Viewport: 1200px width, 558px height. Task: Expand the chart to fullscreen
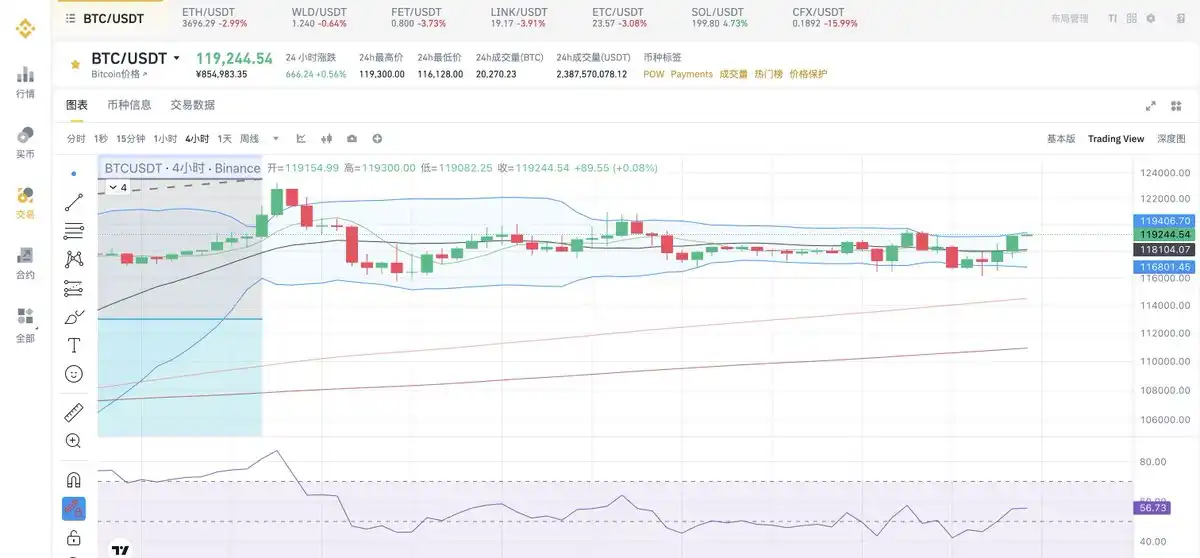click(x=1151, y=106)
